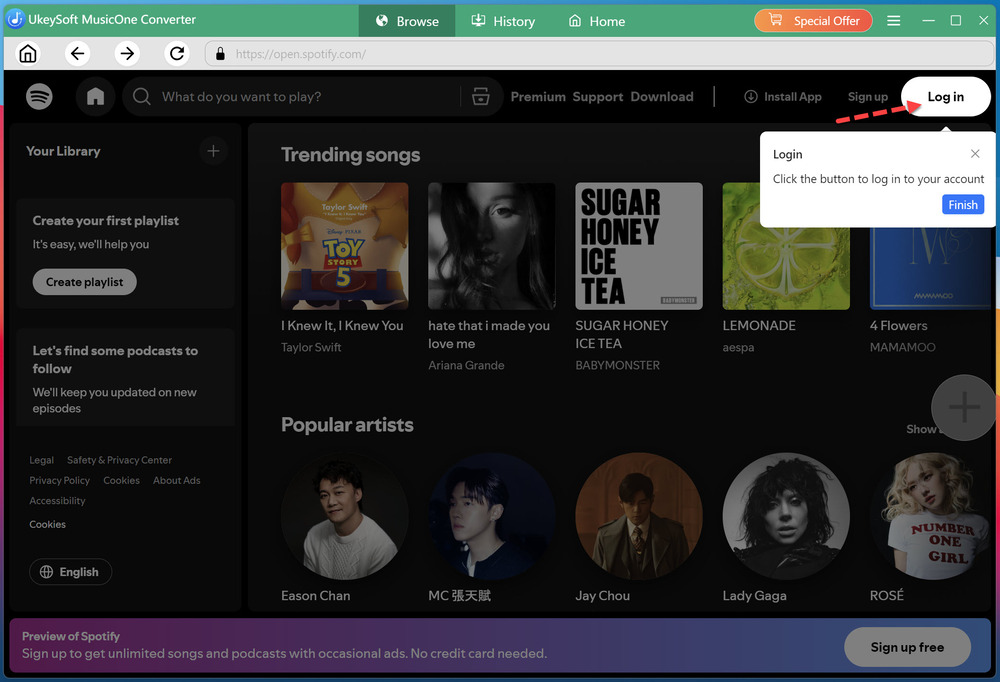Open the Browse icon next to the search box
Screen dimensions: 1000x682
click(x=480, y=97)
